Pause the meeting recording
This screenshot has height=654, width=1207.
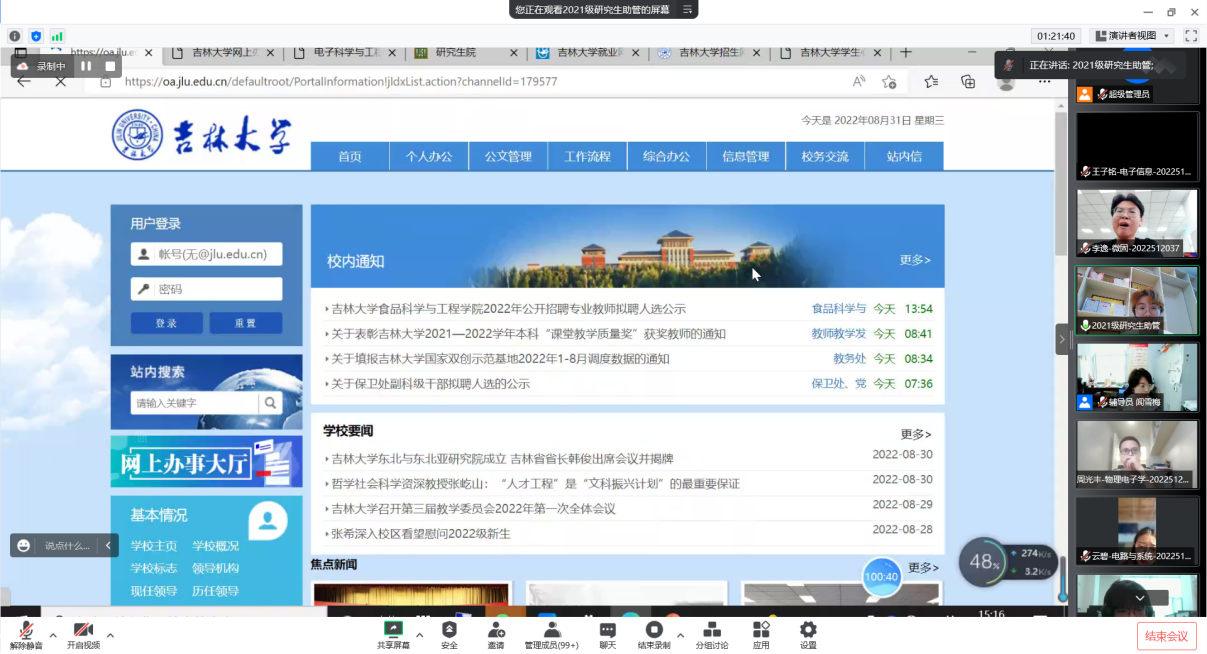point(86,66)
